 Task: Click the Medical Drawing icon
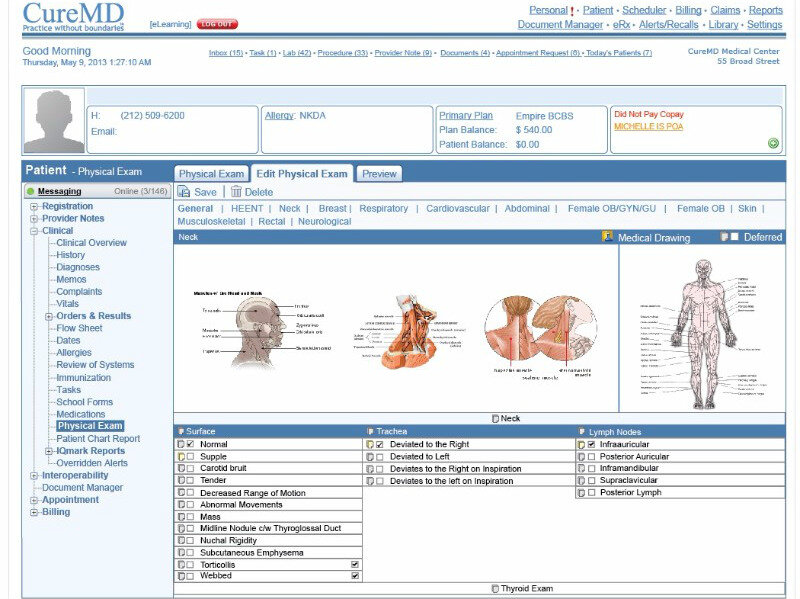click(x=607, y=237)
